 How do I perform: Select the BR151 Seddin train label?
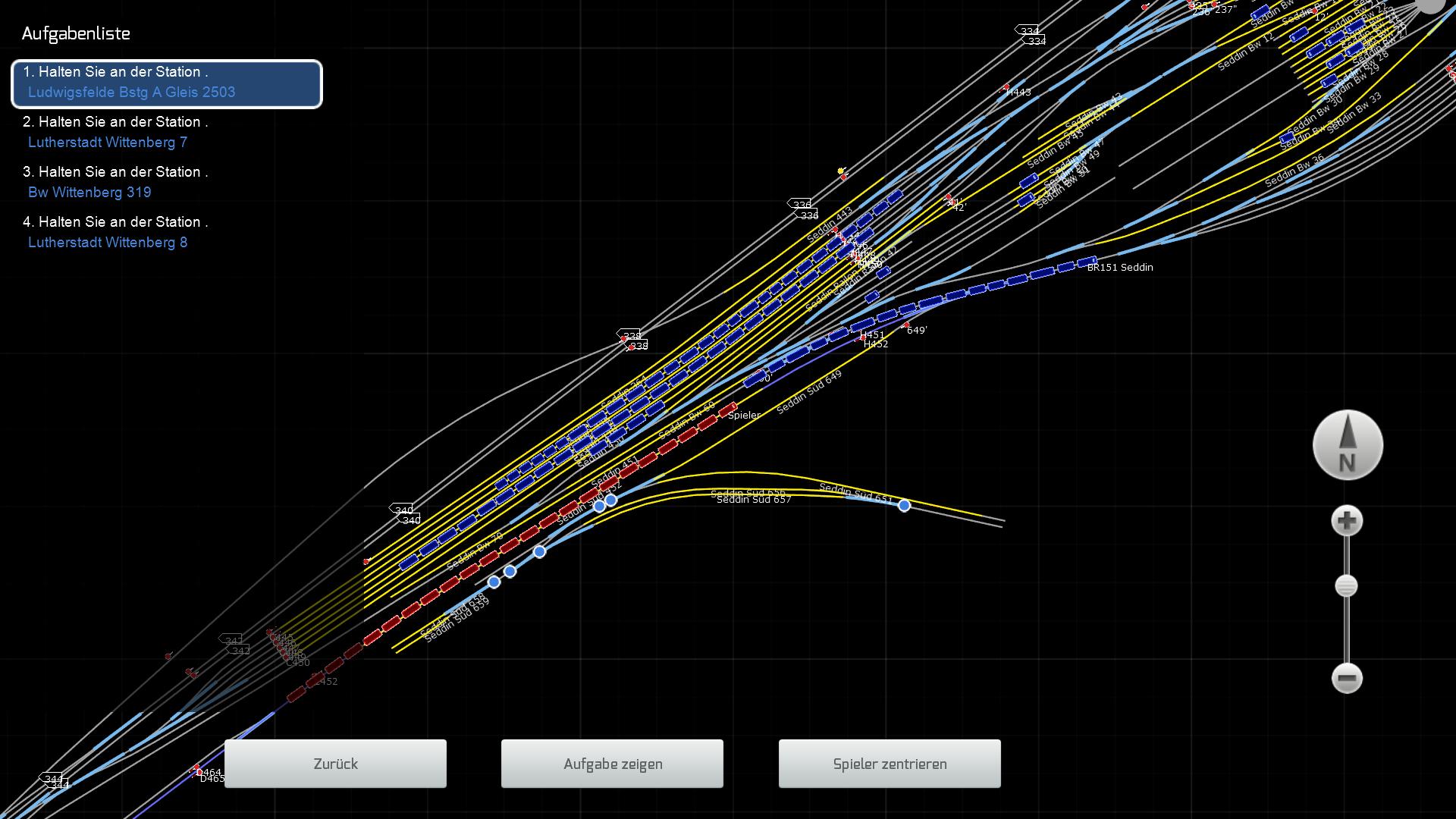[1119, 267]
